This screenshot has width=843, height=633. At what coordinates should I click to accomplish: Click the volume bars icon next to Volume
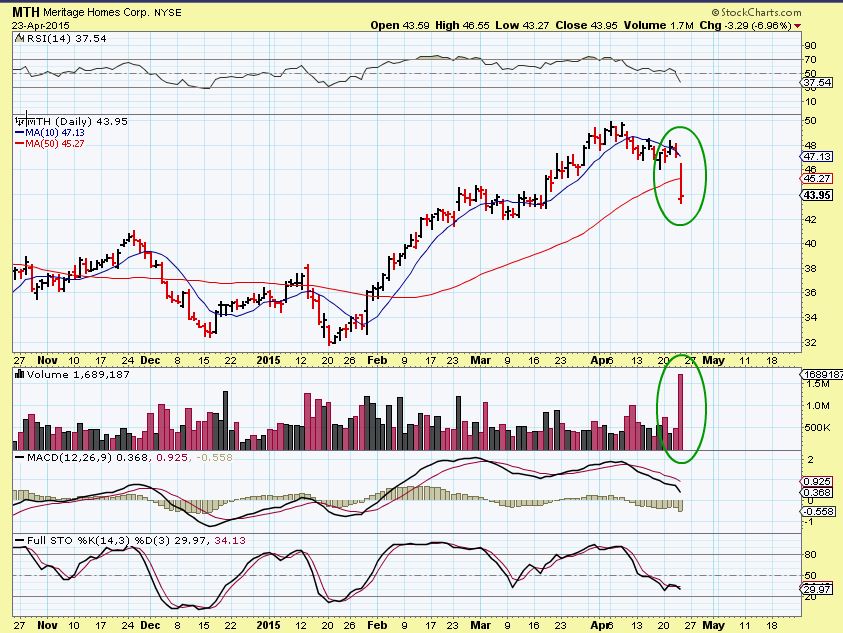pos(20,374)
